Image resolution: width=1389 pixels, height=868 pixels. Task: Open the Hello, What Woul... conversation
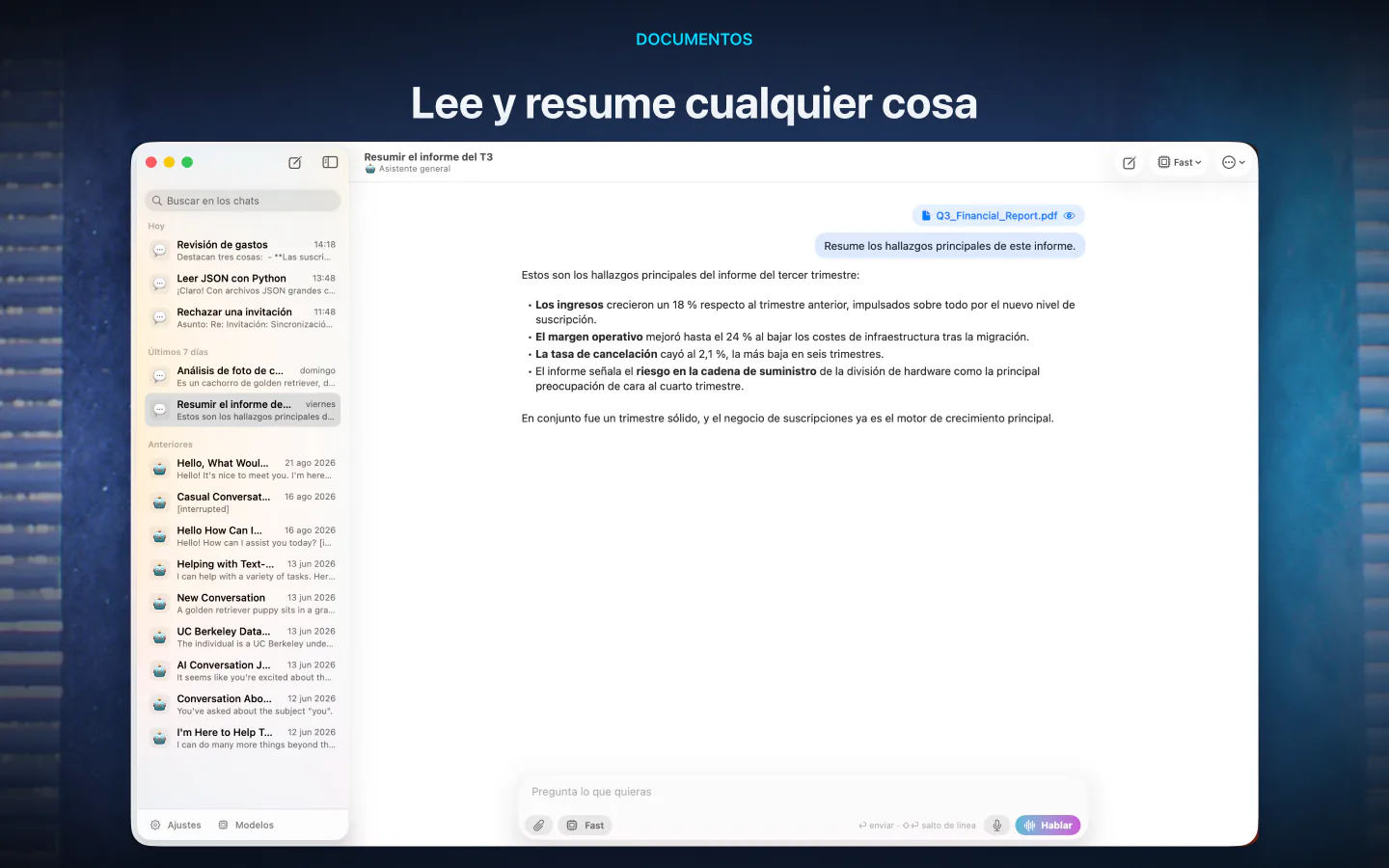coord(243,469)
